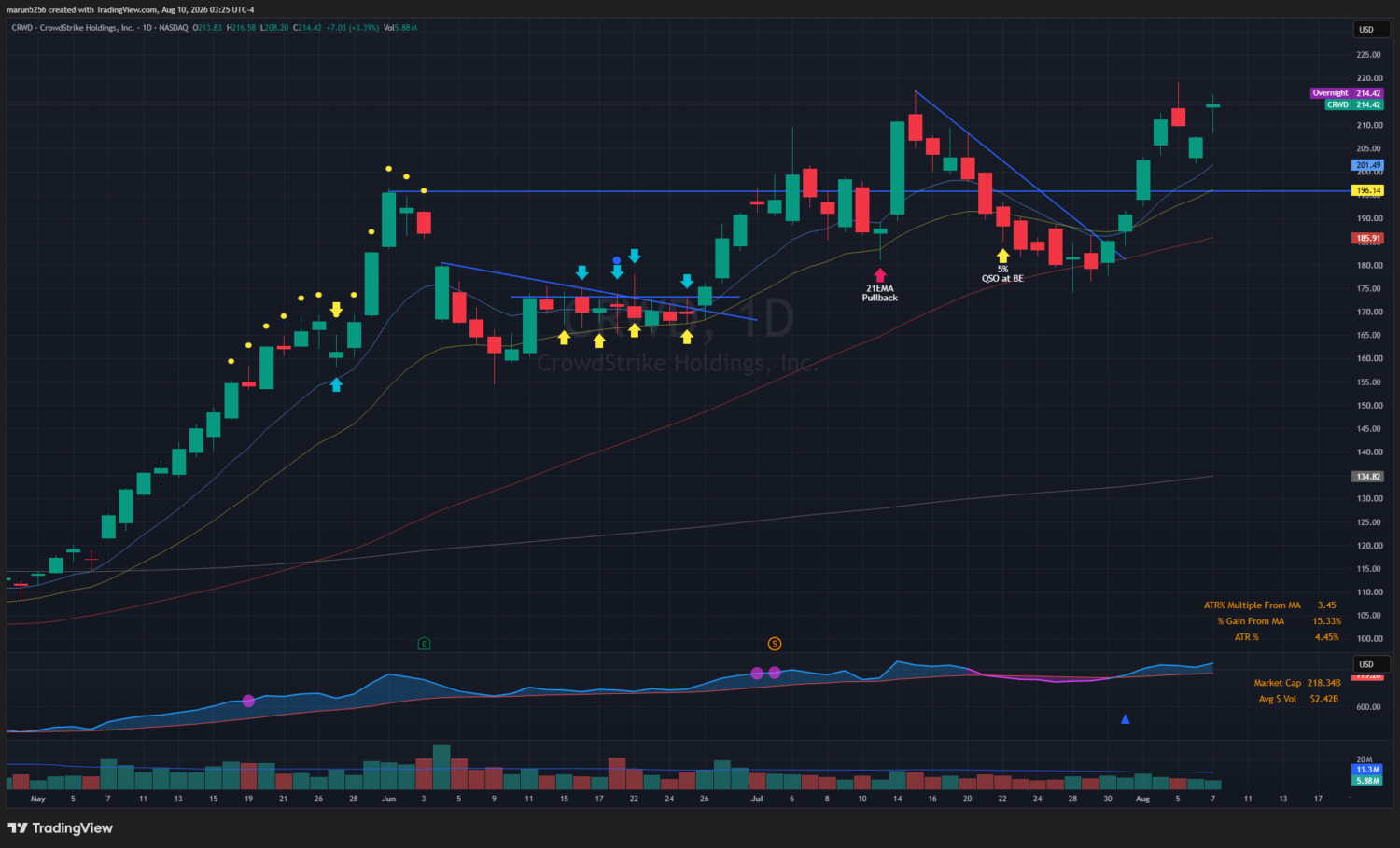Click the 'ATR% Multiple From MA' label
The image size is (1400, 848).
[1252, 605]
